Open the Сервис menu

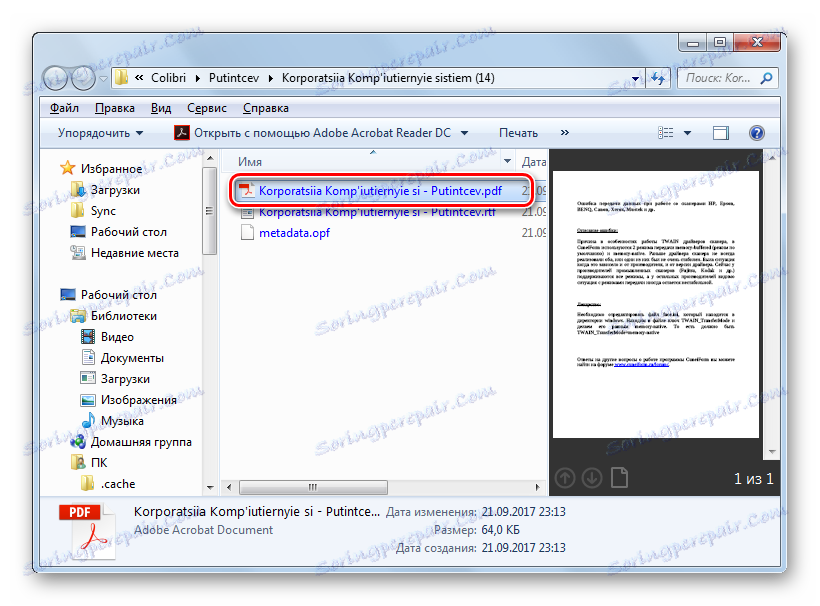coord(207,108)
